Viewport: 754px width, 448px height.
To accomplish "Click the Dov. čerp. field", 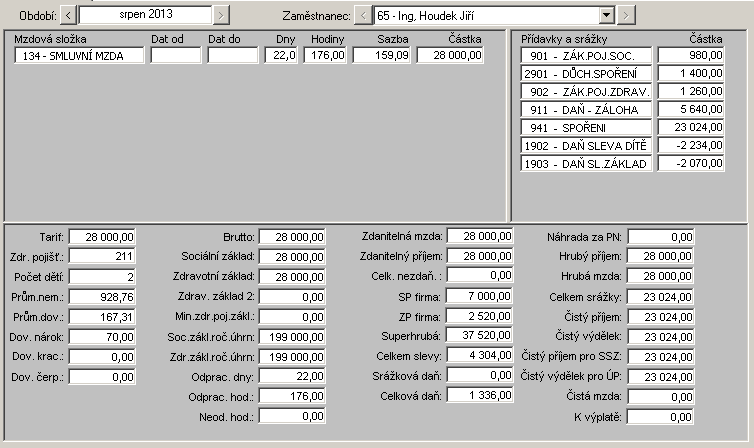I will coord(102,377).
